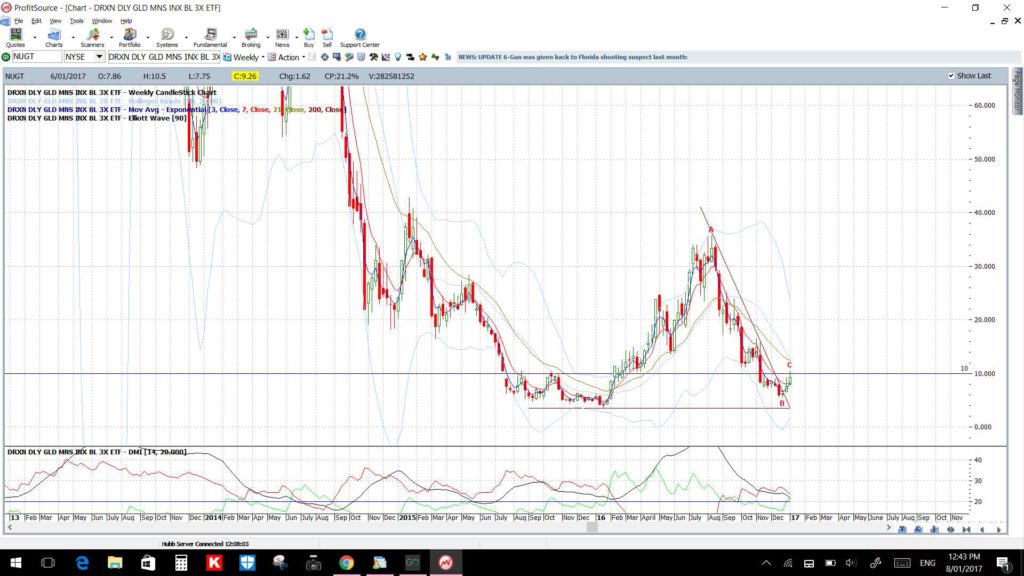Screen dimensions: 1024x576
Task: Expand the Quotes dropdown arrow
Action: pos(35,37)
